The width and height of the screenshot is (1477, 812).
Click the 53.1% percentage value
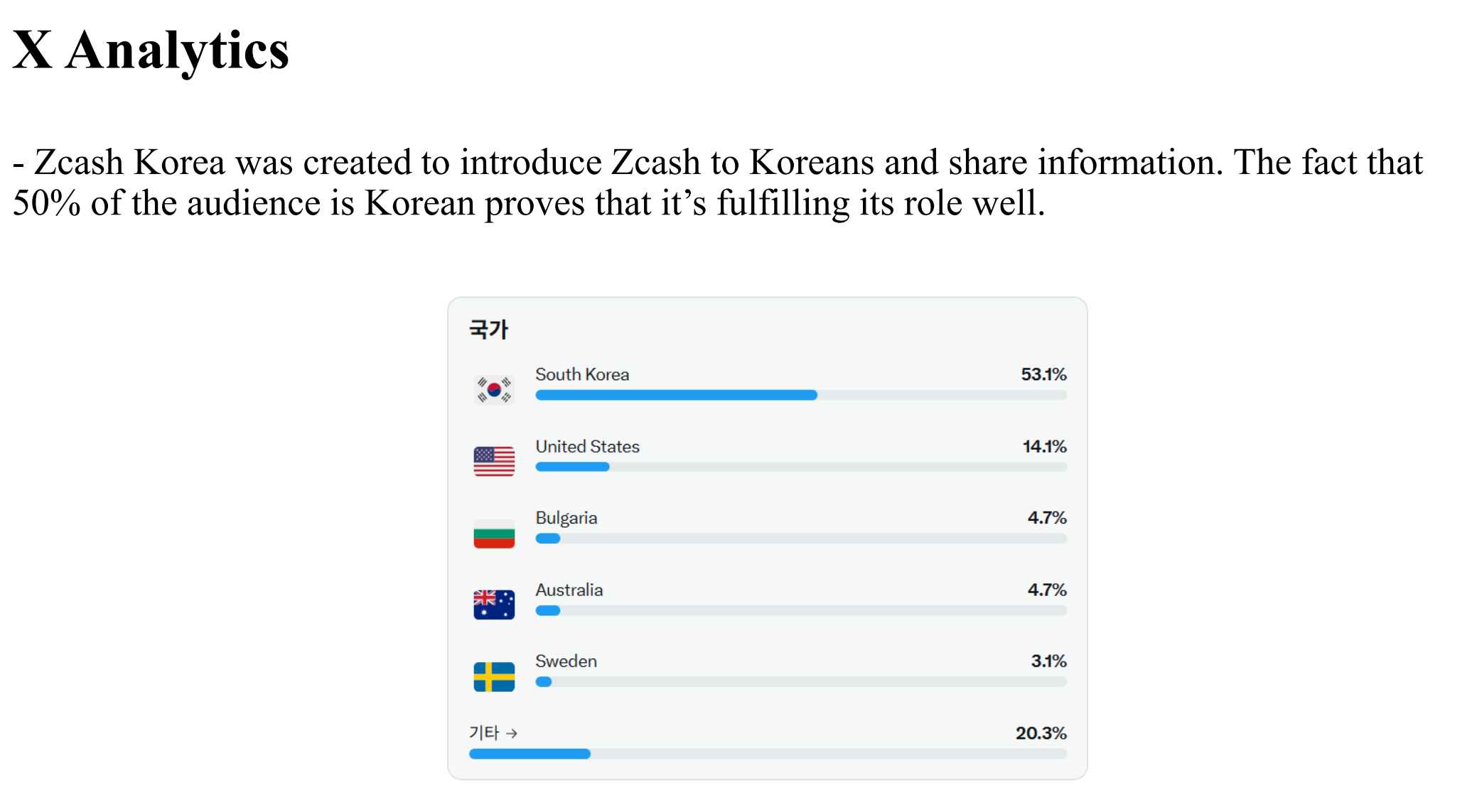[x=1043, y=374]
